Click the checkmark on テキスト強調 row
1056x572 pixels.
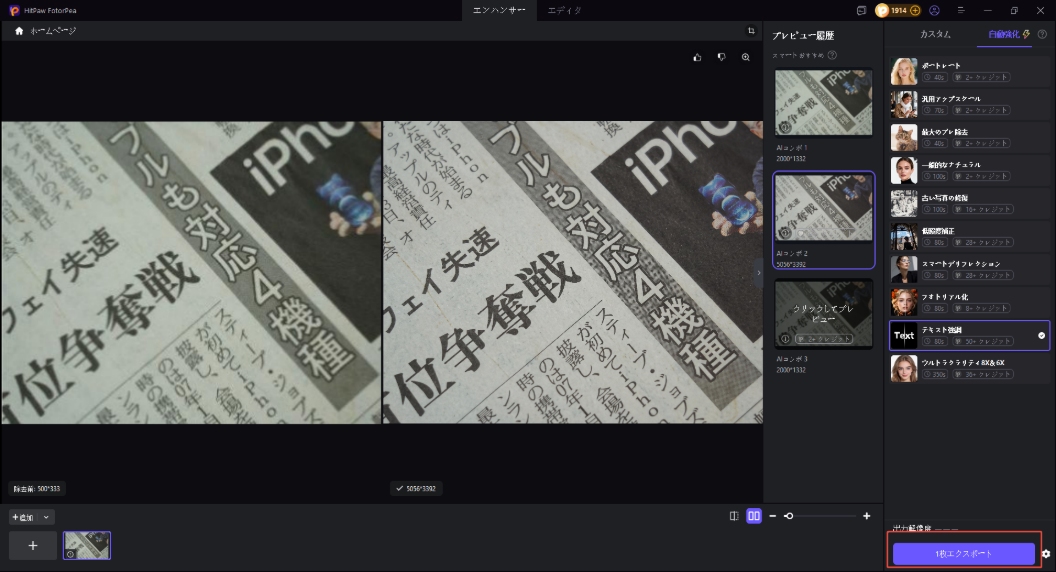(x=1041, y=336)
